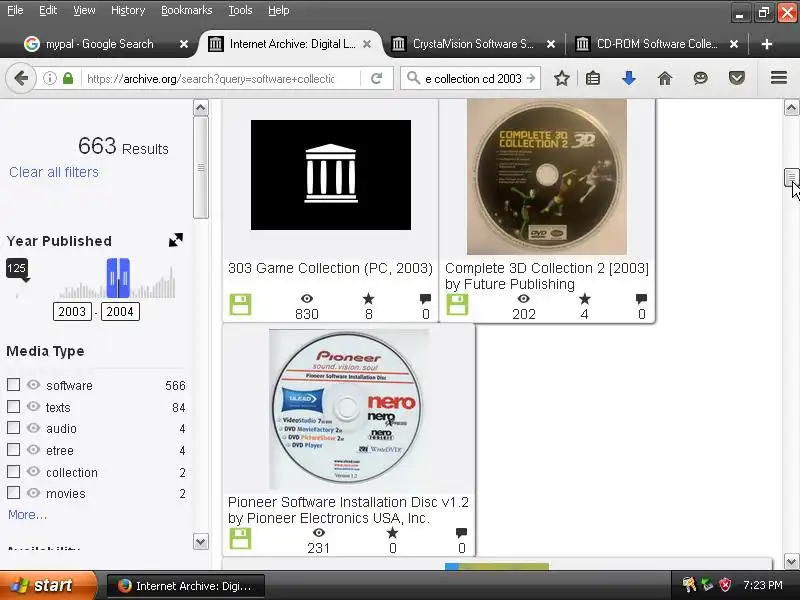Close the mypal Google Search tab
Image resolution: width=800 pixels, height=600 pixels.
(184, 44)
